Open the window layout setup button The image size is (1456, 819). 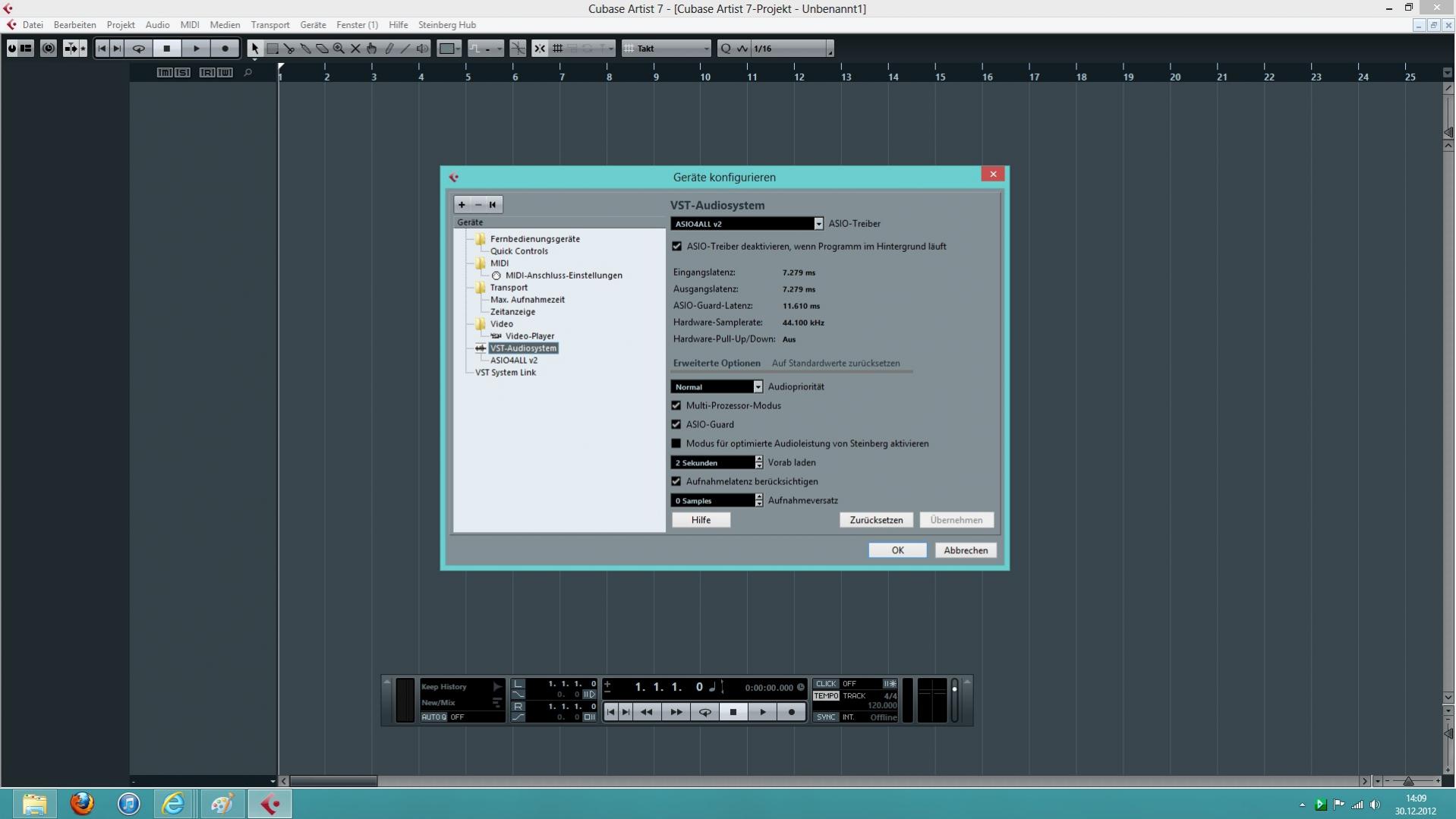point(25,49)
